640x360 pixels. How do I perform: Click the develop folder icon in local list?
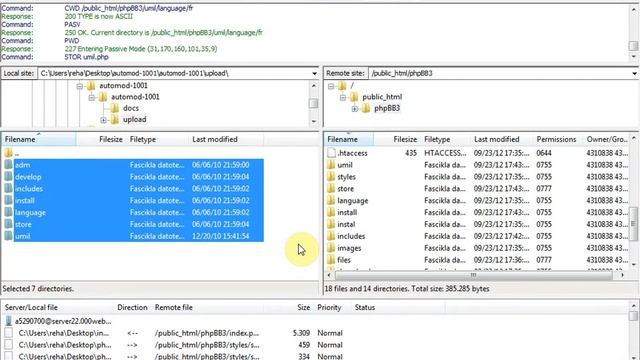8,177
